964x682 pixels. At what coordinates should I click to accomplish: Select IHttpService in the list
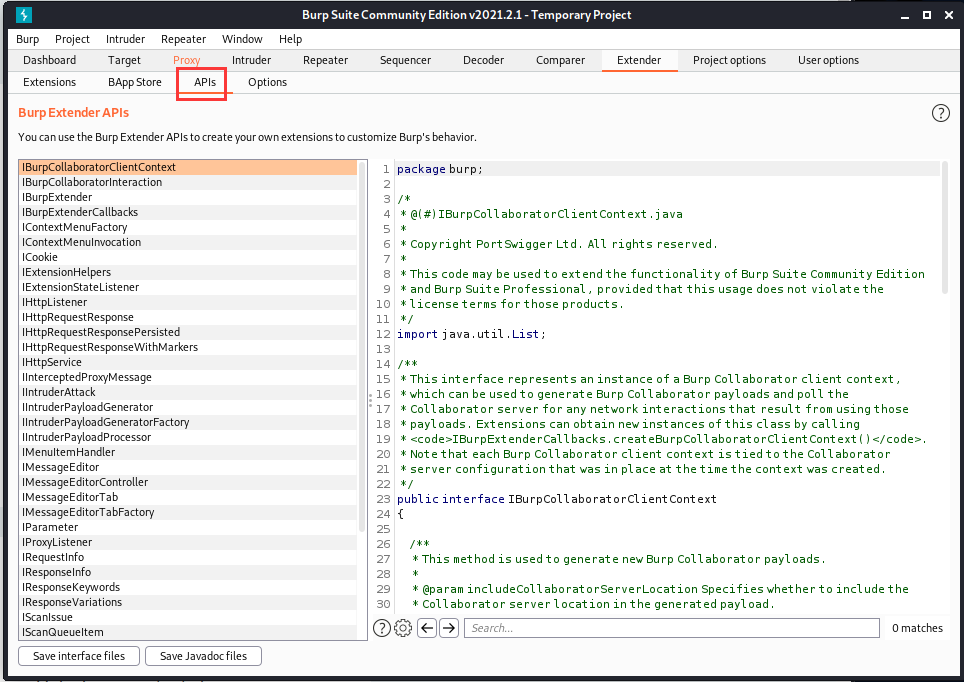tap(188, 362)
